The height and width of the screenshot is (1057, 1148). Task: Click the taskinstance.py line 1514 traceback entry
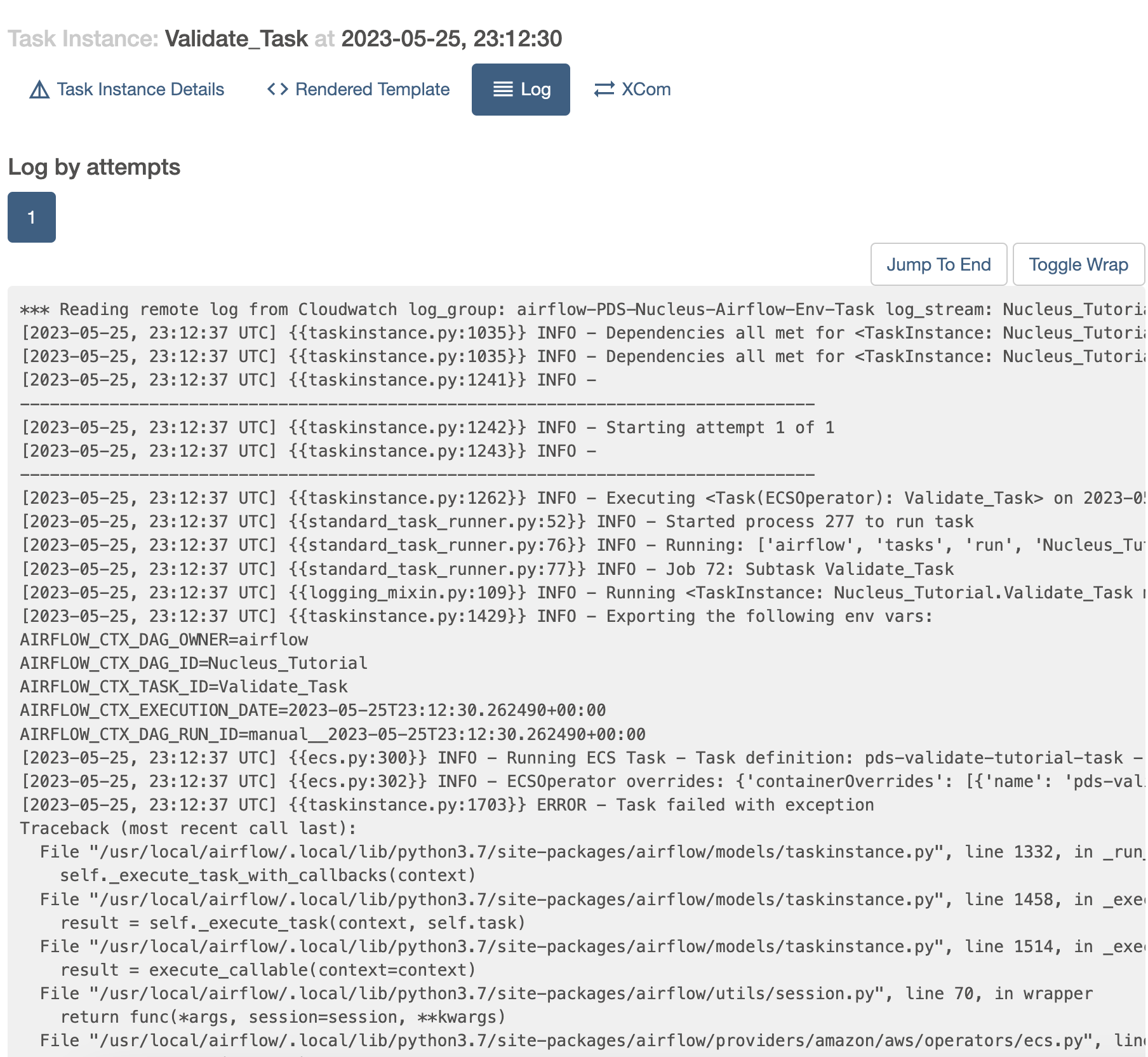[x=592, y=946]
